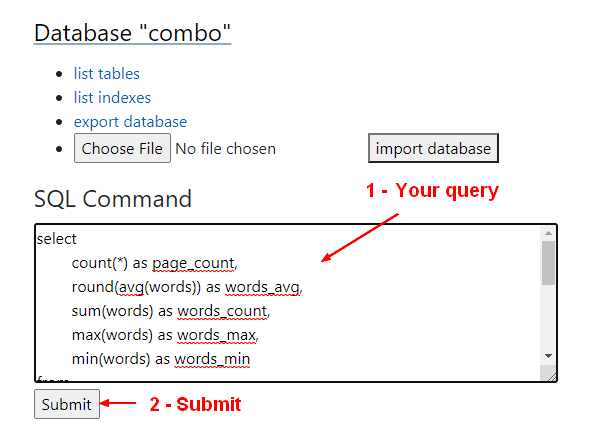Place cursor on the "select" keyword
602x437 pixels.
coord(56,239)
